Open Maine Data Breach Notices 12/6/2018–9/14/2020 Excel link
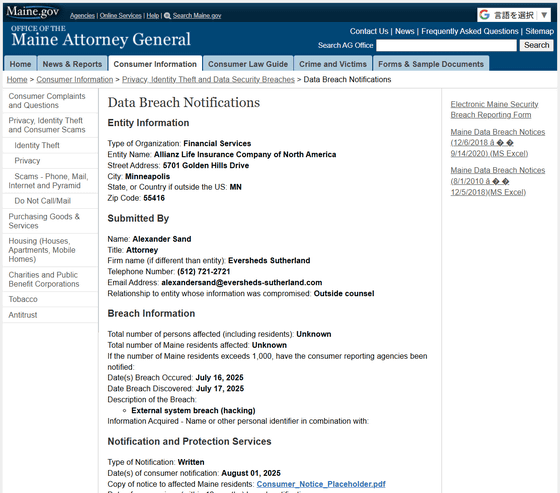The width and height of the screenshot is (560, 493). coord(498,143)
